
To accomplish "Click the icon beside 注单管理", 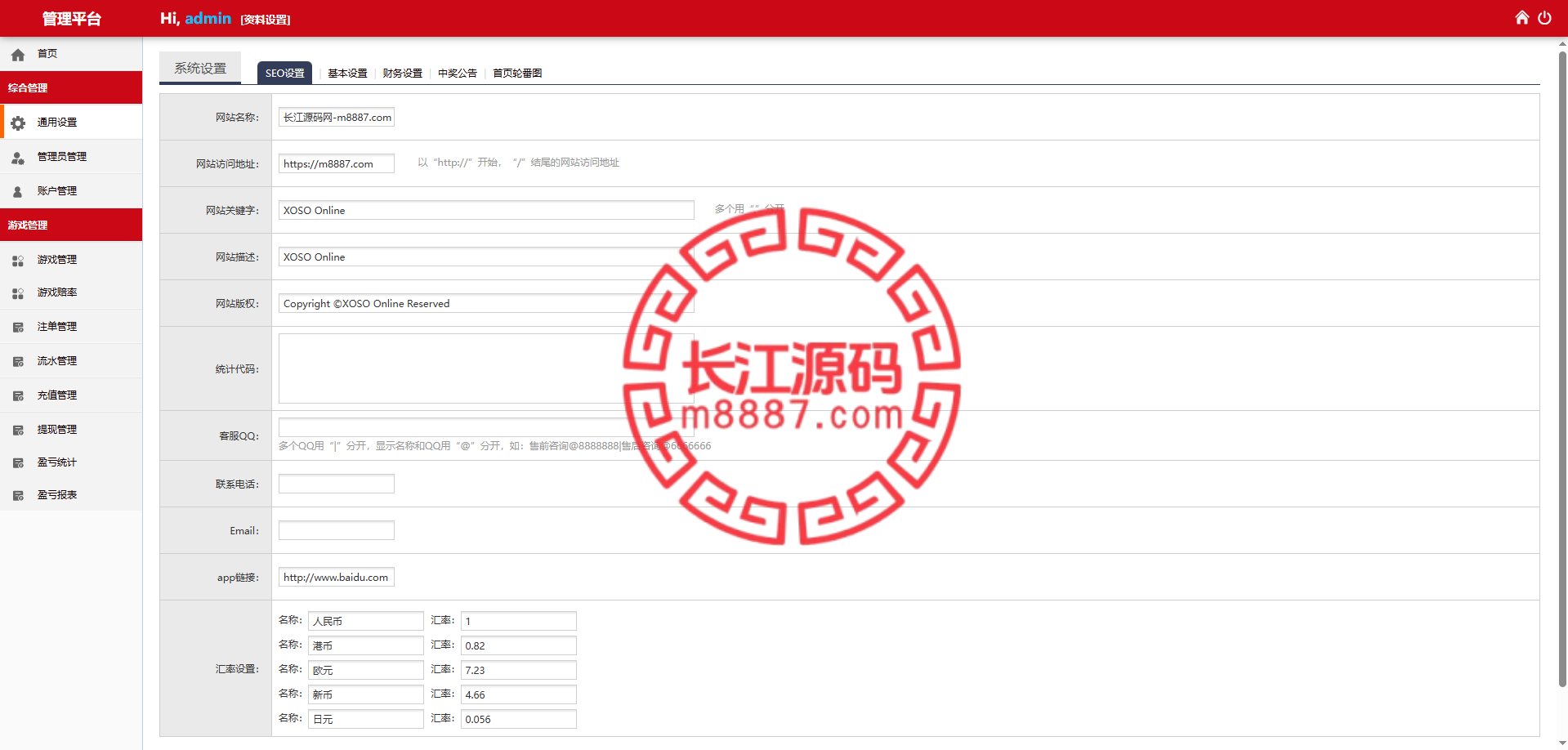I will tap(18, 328).
